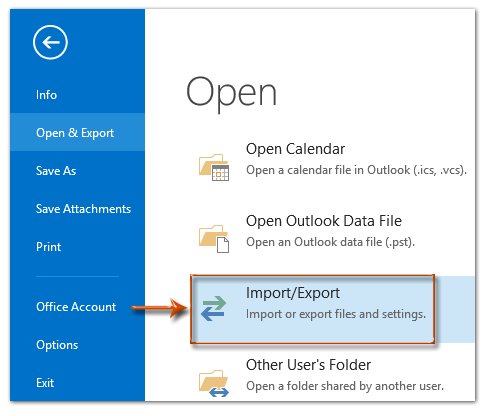Click the Other User's Folder title
Screen dimensions: 483x416
308,365
